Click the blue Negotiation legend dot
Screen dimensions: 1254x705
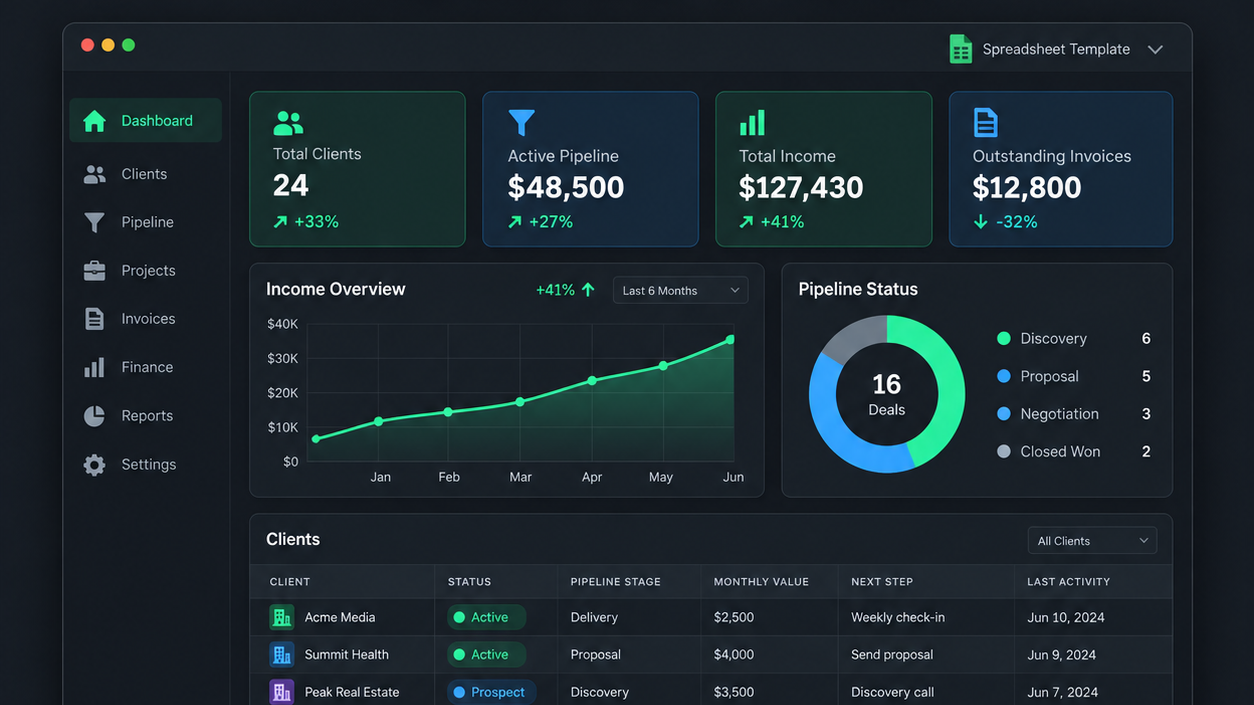click(1004, 414)
